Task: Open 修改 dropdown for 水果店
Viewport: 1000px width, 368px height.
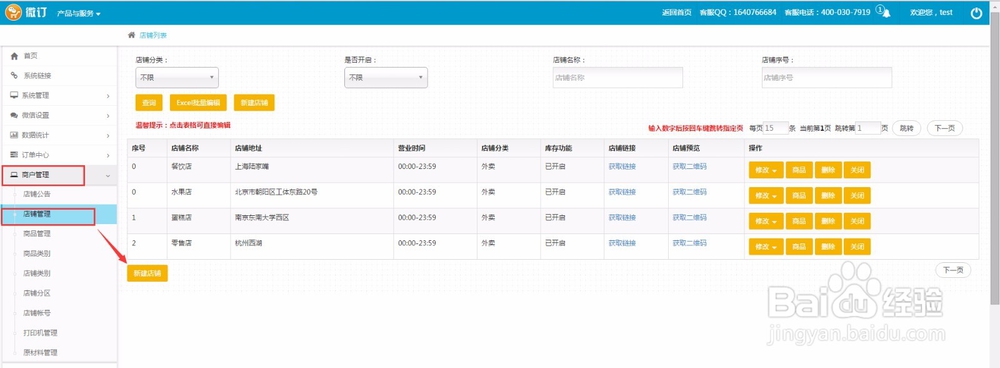Action: click(766, 196)
